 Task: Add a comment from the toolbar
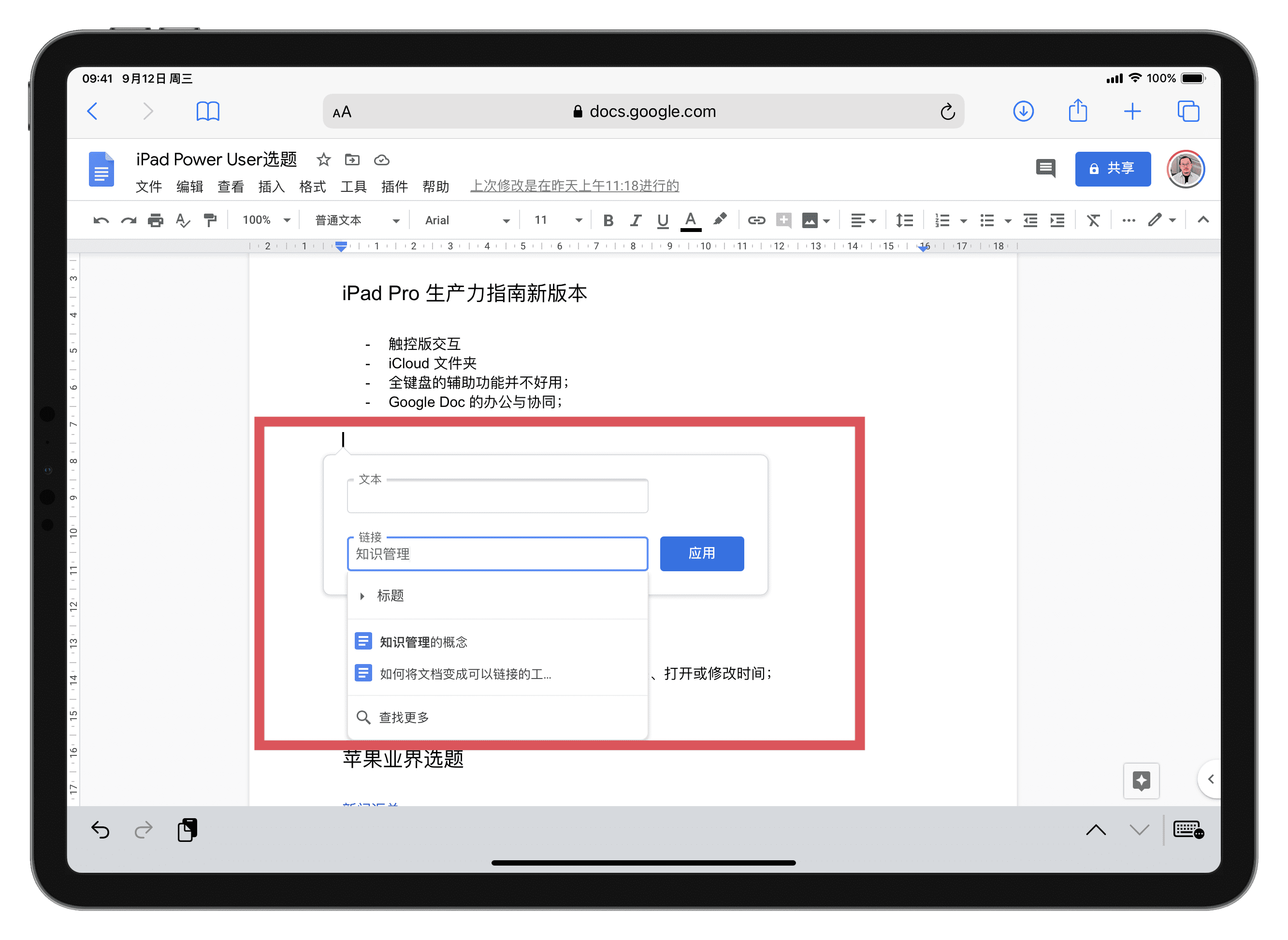[783, 220]
